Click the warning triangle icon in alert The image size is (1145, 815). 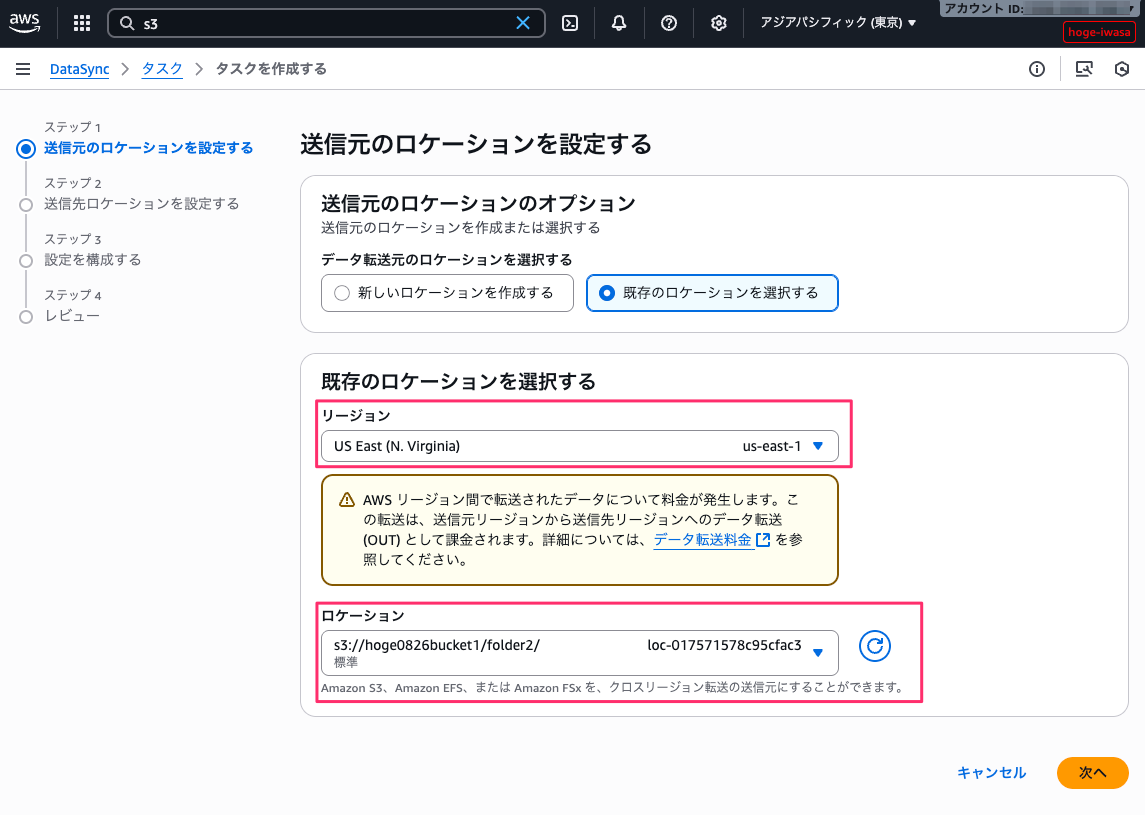[346, 500]
